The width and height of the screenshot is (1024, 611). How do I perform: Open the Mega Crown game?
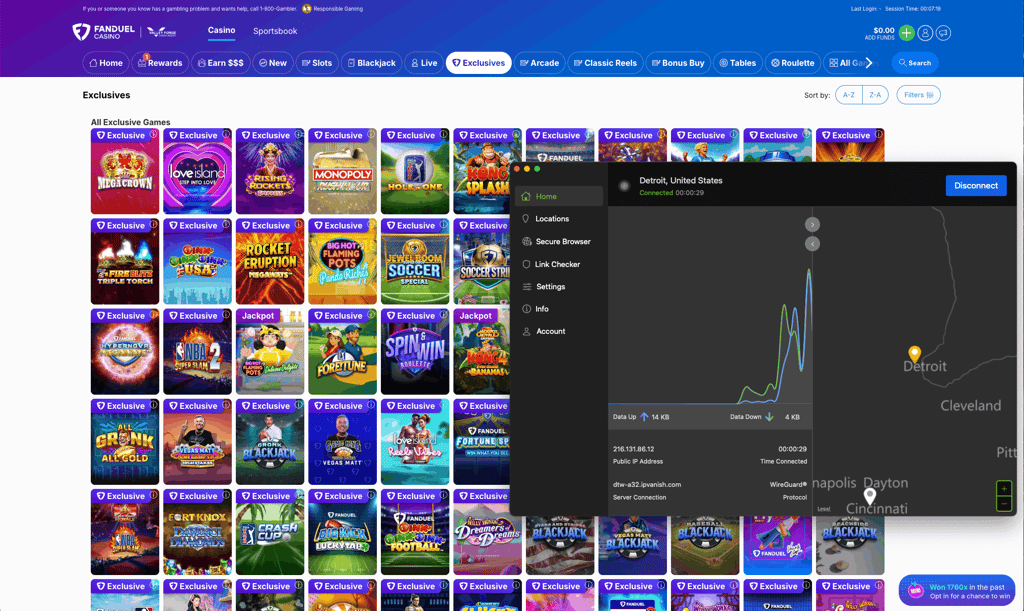[125, 171]
